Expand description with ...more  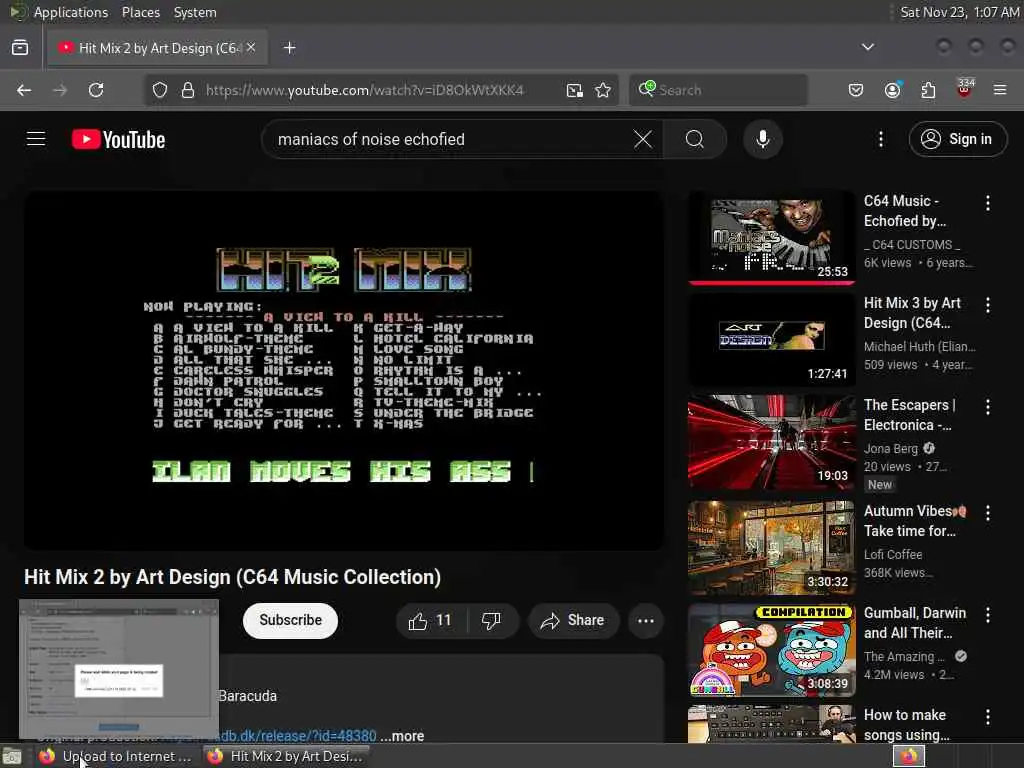pos(402,736)
